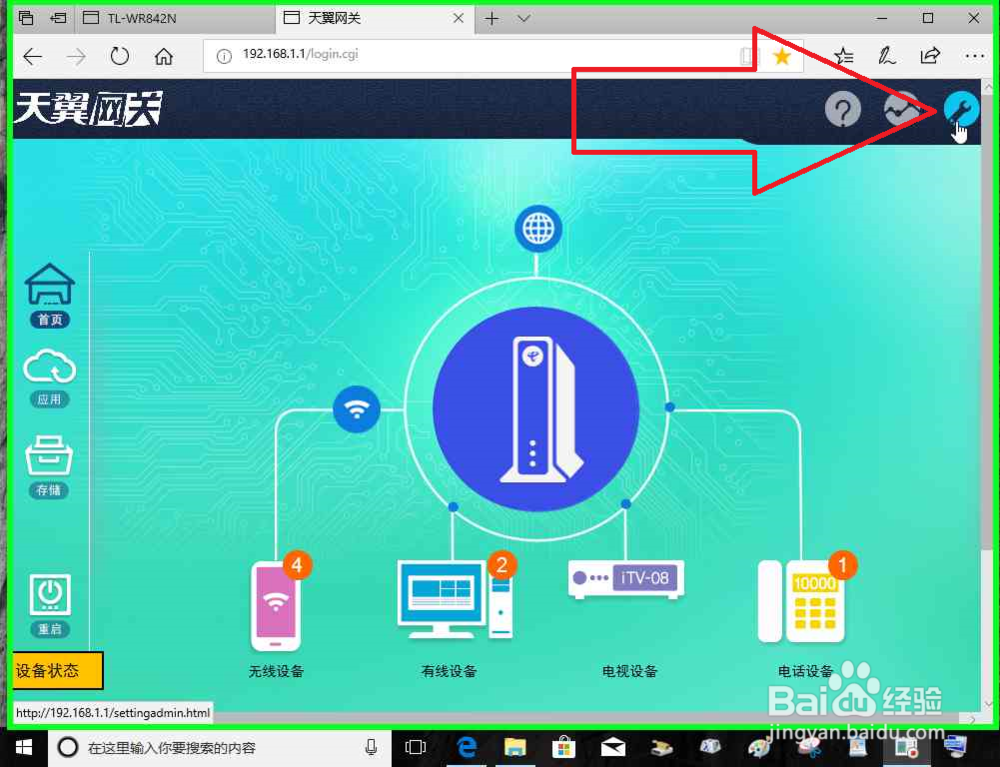Close the 天翼网关 tab
This screenshot has width=1000, height=767.
coord(458,18)
